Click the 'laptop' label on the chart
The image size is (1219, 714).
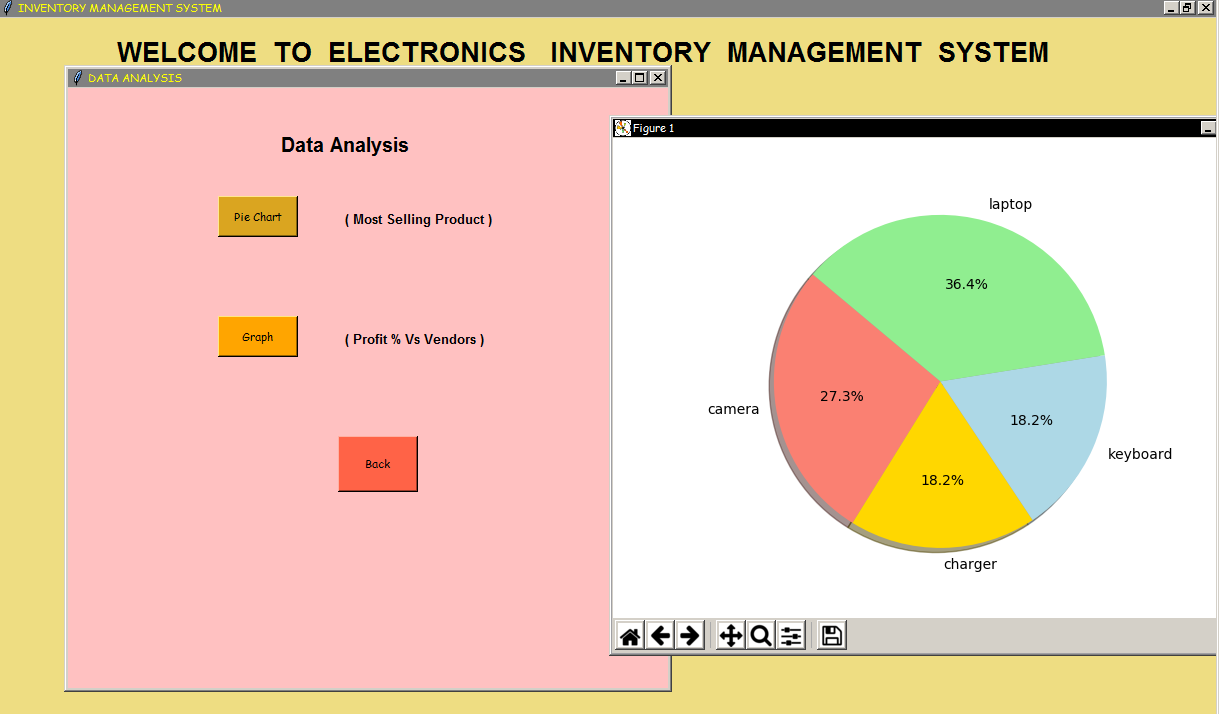[x=1010, y=204]
